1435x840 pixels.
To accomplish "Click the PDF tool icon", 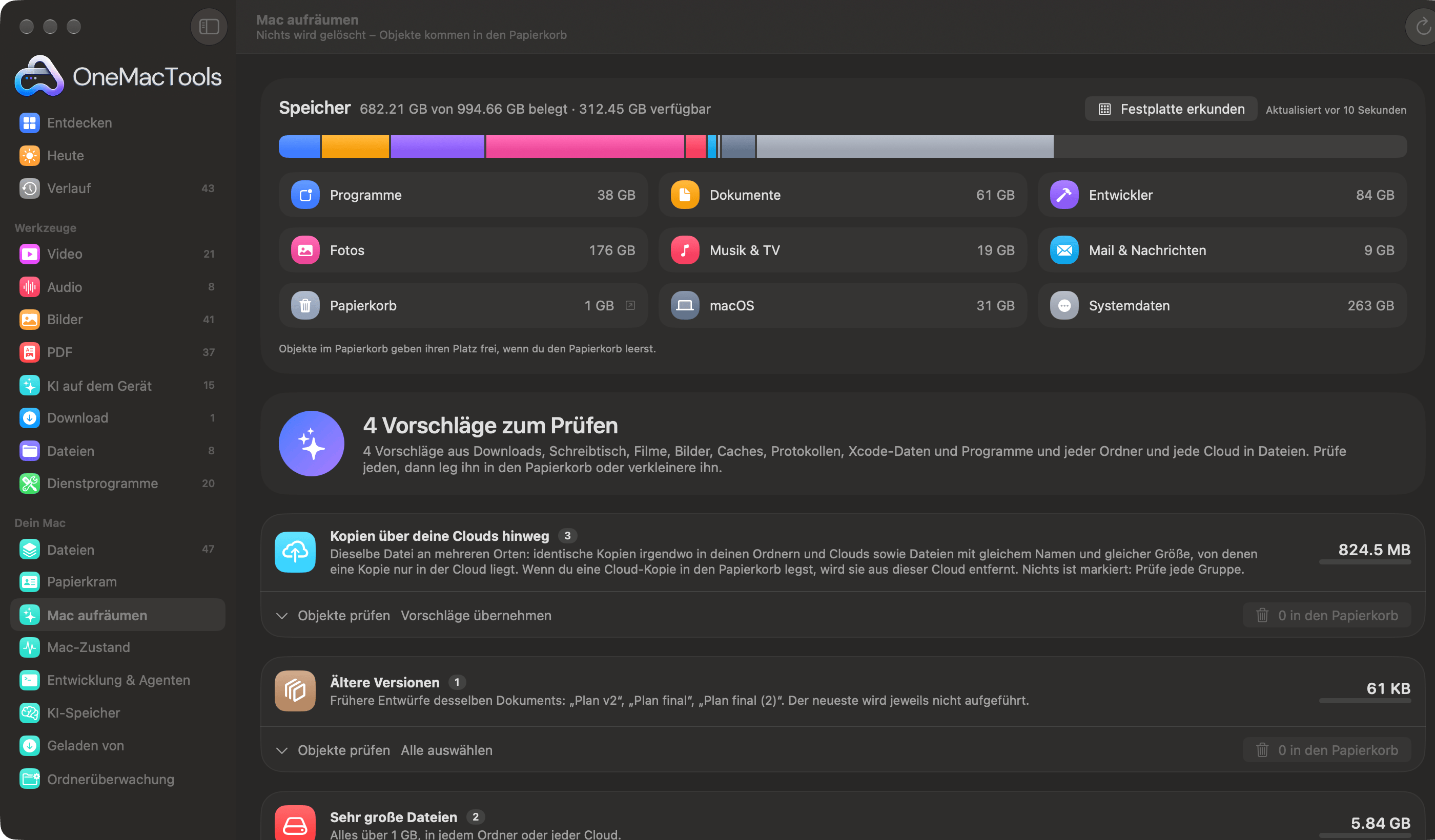I will point(30,352).
